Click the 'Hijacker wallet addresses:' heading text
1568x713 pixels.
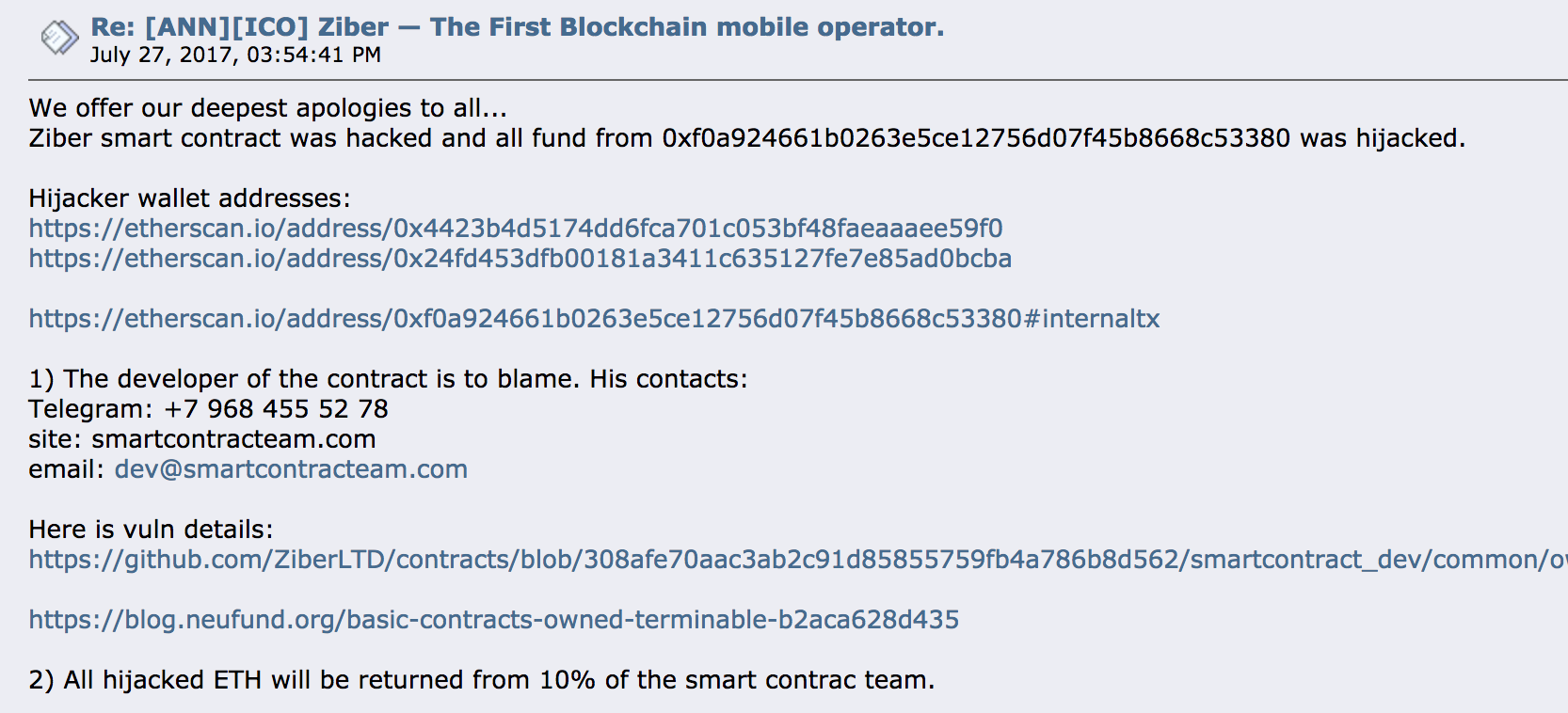[x=189, y=198]
